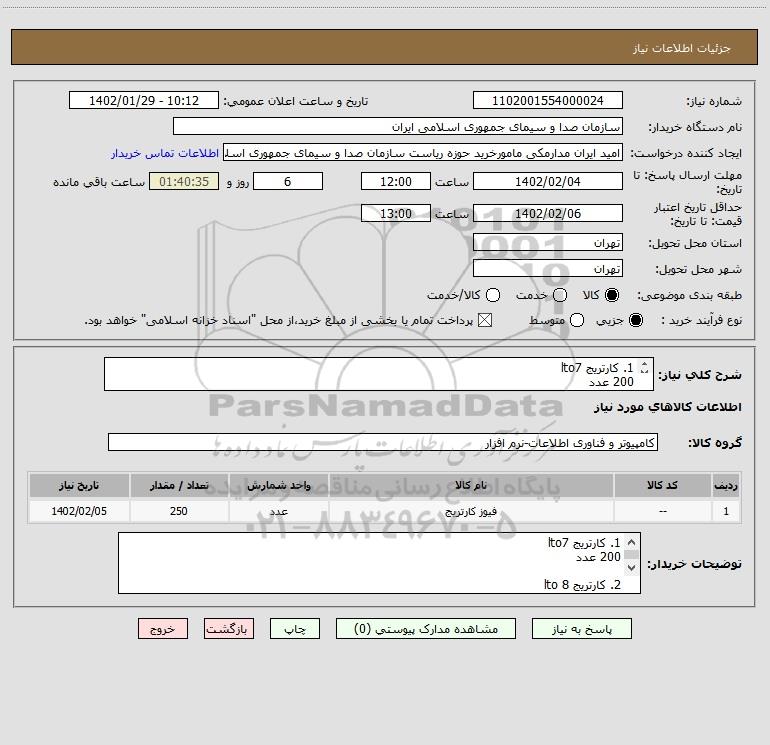Viewport: 770px width, 745px height.
Task: Click the شماره نیاز field 1102001554000024
Action: coord(548,100)
